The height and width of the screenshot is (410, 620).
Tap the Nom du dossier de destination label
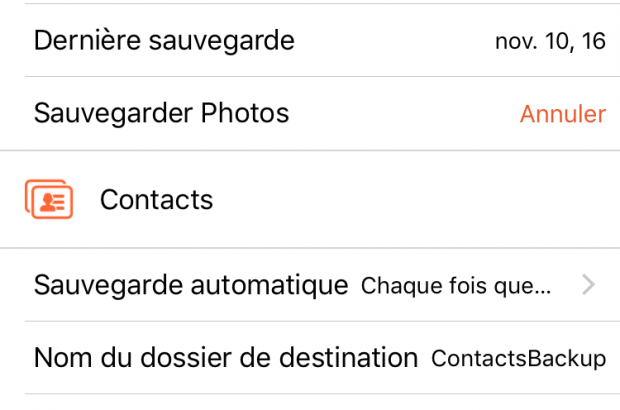click(x=225, y=358)
